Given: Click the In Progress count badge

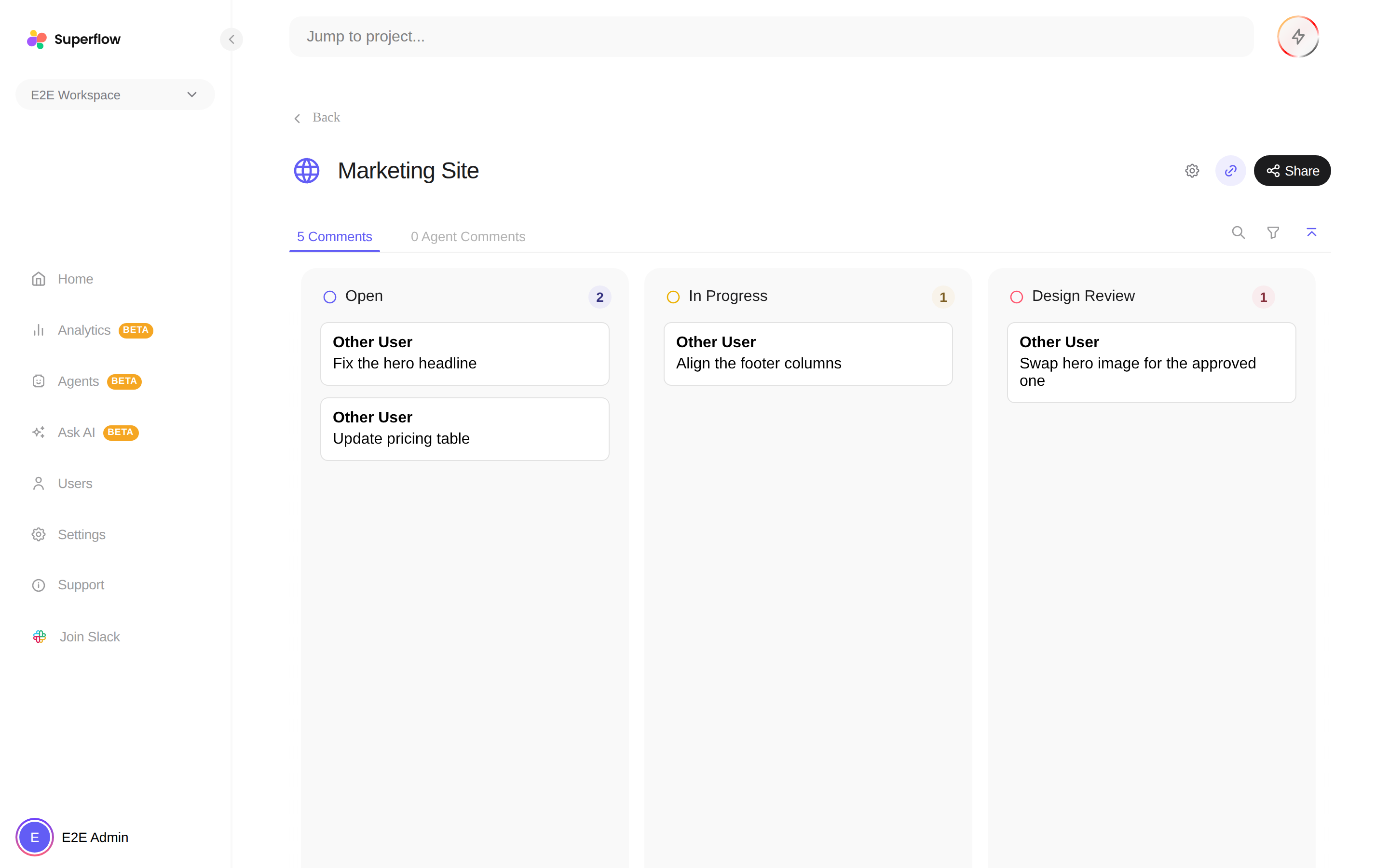Looking at the screenshot, I should click(943, 297).
